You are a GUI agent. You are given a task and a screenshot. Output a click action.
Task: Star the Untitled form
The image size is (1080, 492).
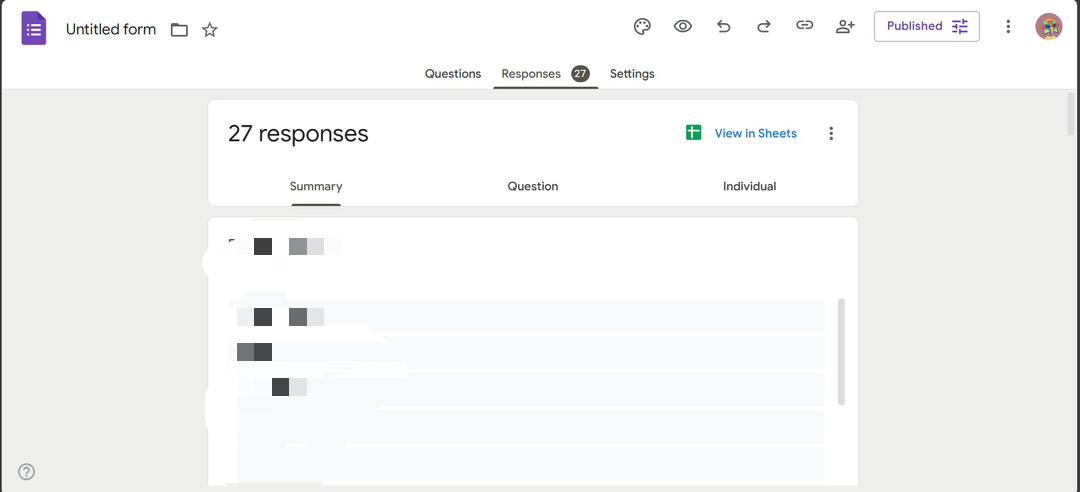[x=210, y=30]
